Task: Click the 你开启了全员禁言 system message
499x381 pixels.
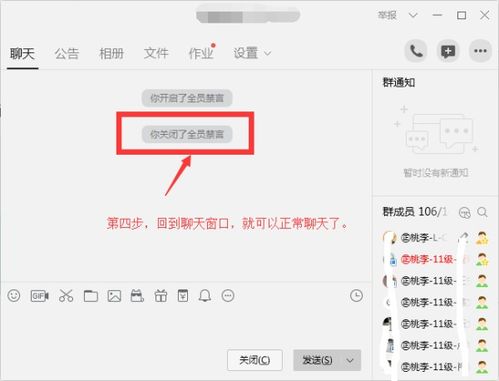Action: (x=187, y=98)
